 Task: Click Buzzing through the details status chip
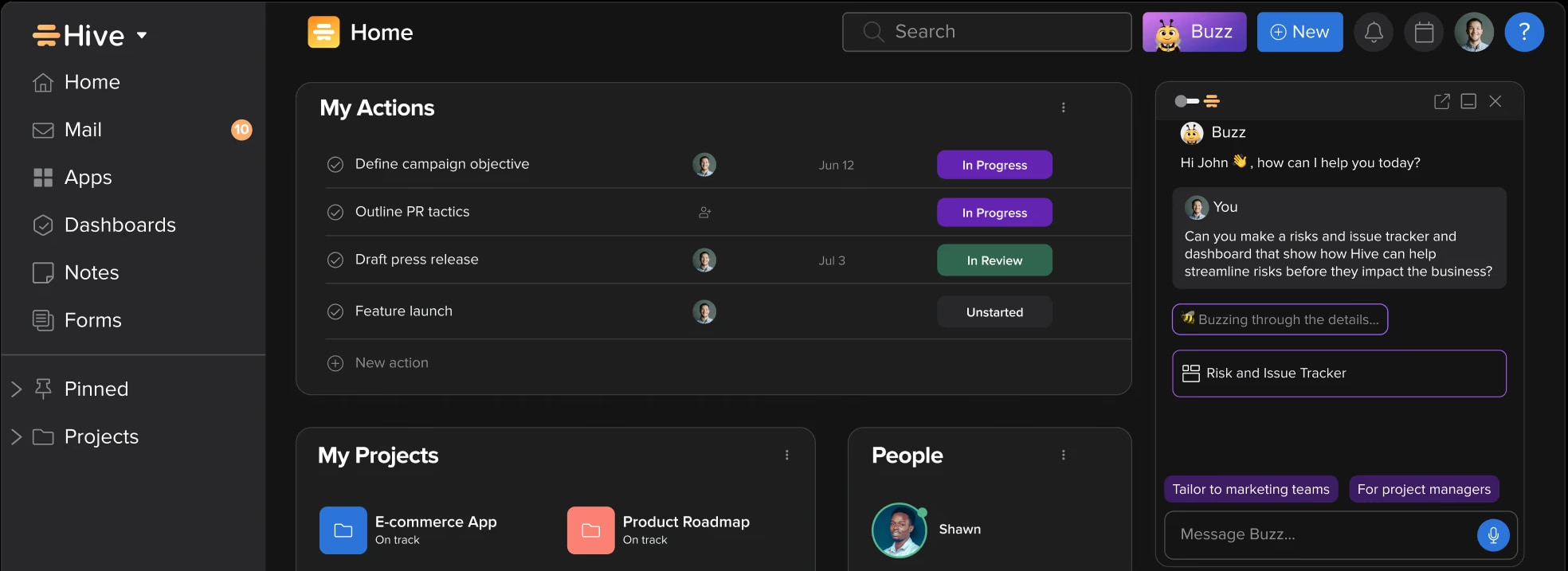(x=1280, y=319)
